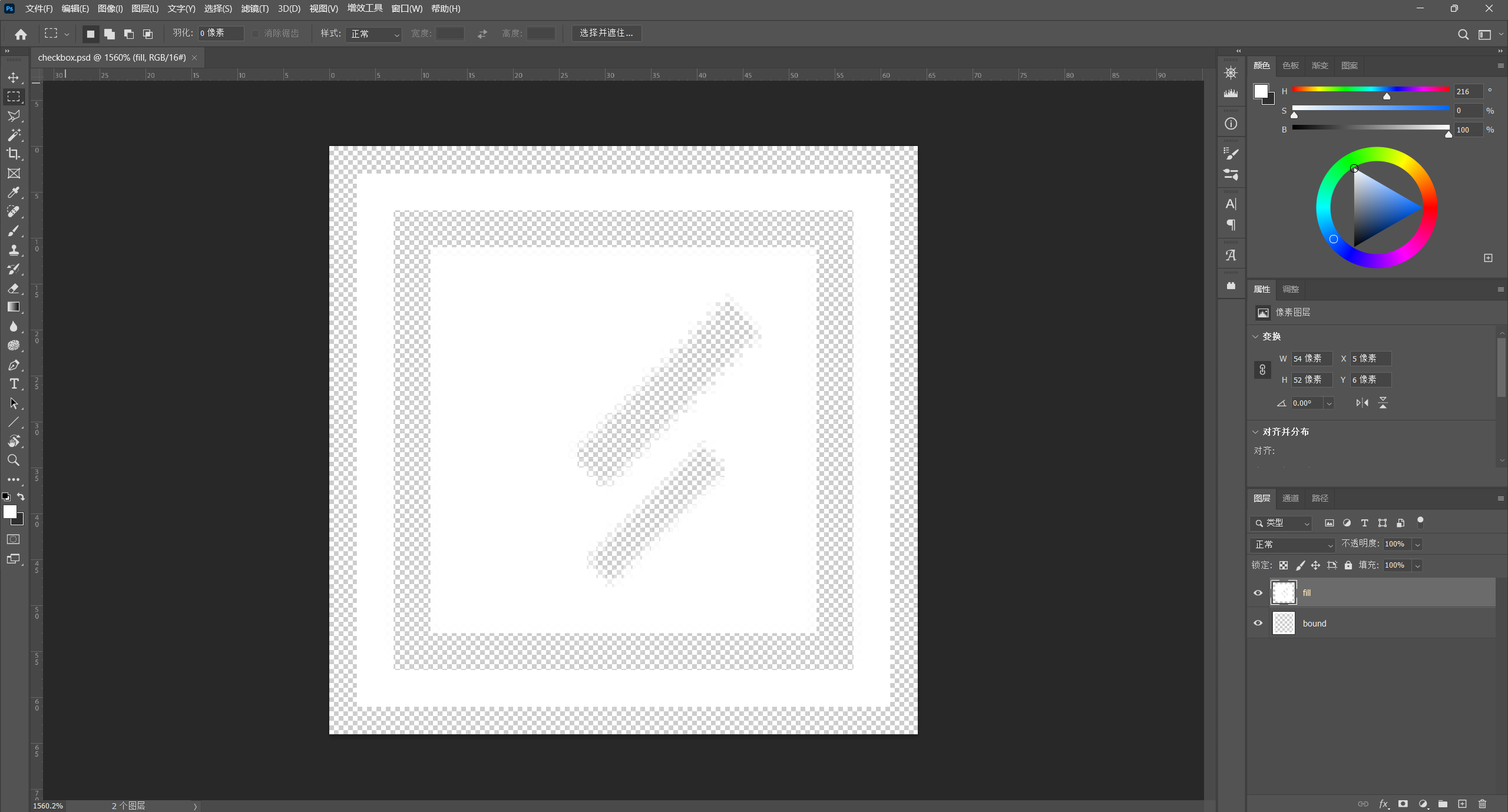Select the Zoom tool
Image resolution: width=1508 pixels, height=812 pixels.
pyautogui.click(x=14, y=460)
